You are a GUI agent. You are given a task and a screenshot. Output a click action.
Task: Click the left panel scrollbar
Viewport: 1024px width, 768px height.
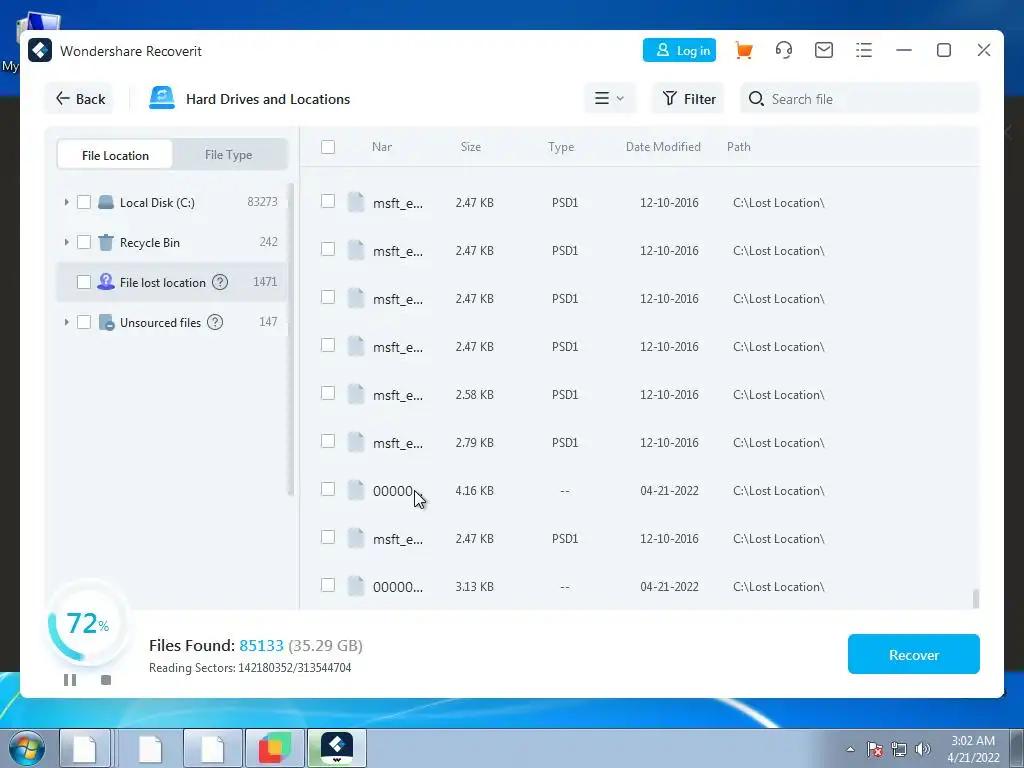click(x=291, y=340)
